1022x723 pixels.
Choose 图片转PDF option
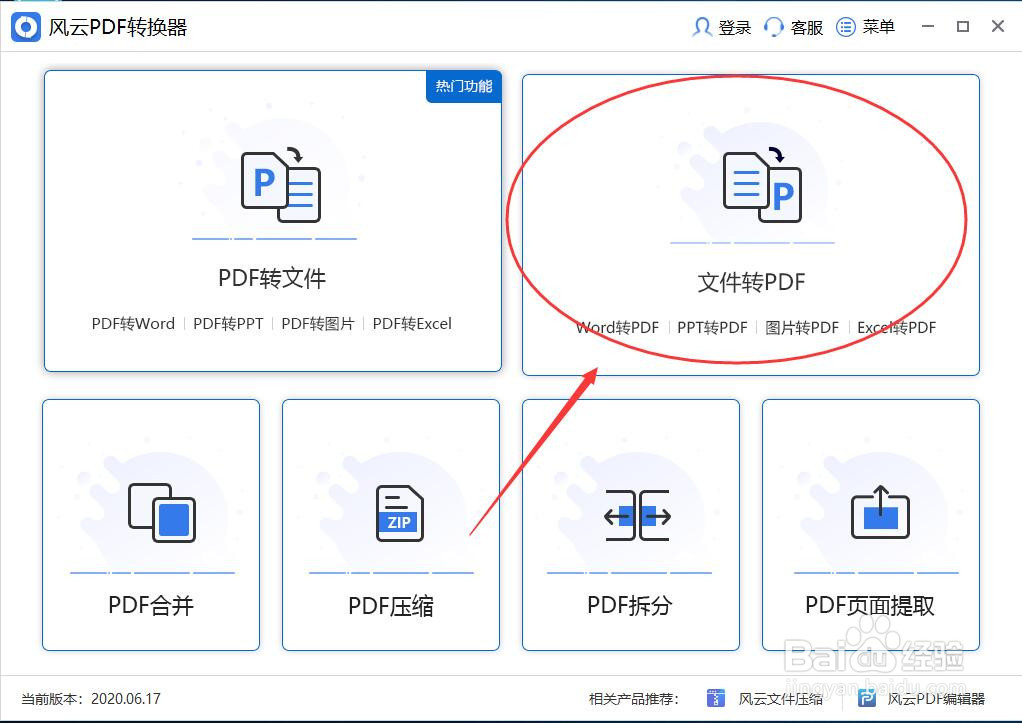(802, 327)
